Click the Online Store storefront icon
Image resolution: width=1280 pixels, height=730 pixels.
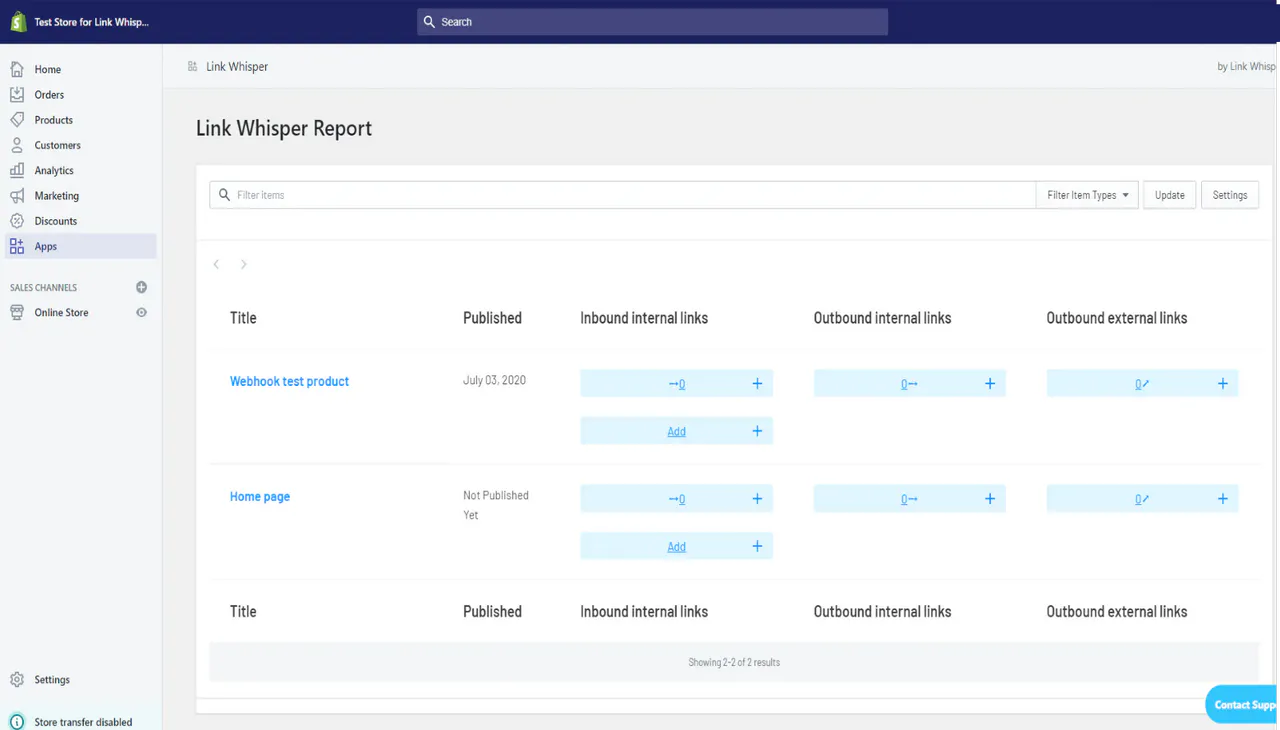coord(17,312)
